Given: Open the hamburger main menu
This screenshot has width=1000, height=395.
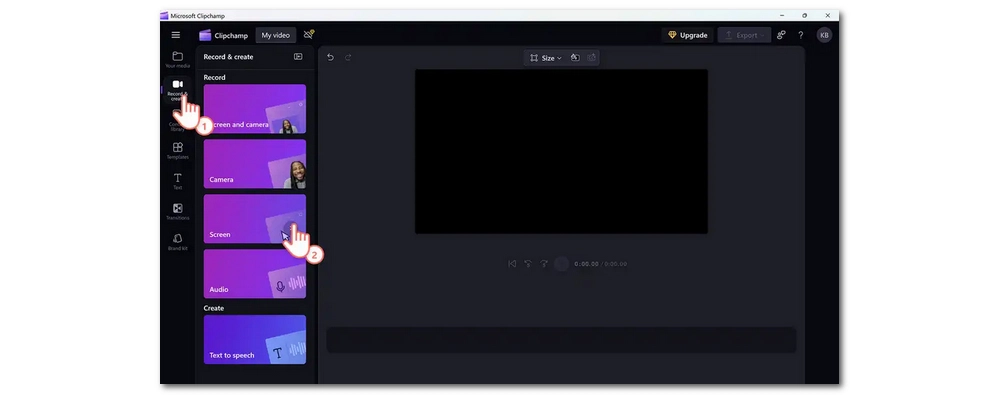Looking at the screenshot, I should [x=175, y=35].
